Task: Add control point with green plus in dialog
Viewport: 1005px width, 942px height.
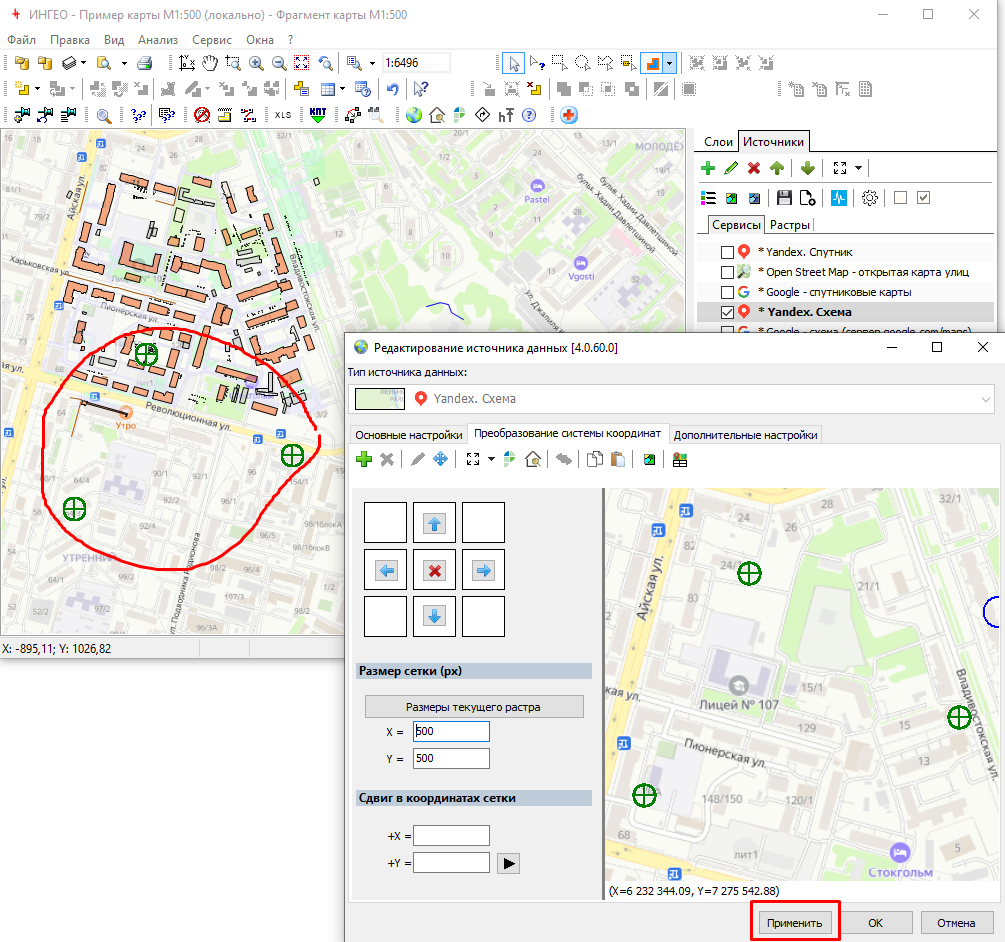Action: click(364, 459)
